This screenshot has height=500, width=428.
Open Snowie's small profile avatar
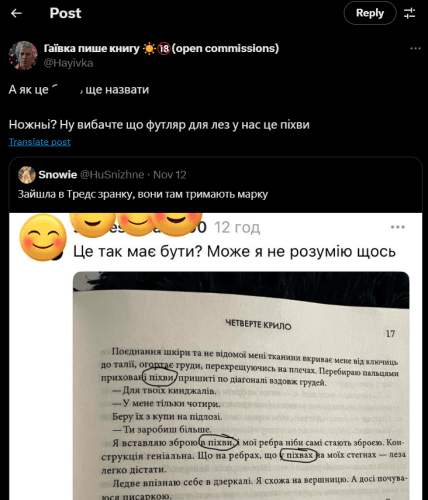pyautogui.click(x=27, y=175)
